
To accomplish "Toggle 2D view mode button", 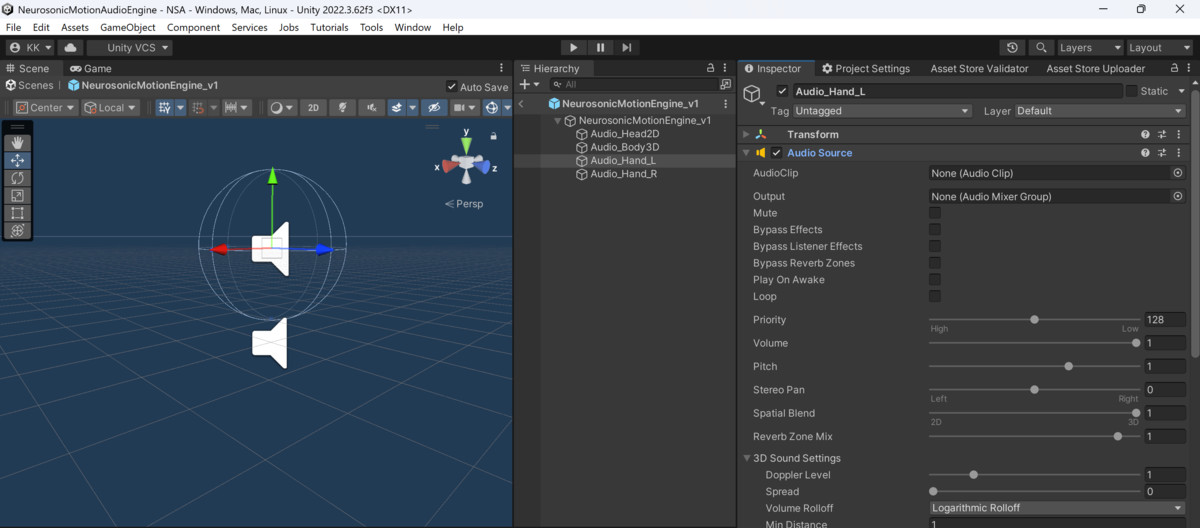I will [313, 107].
